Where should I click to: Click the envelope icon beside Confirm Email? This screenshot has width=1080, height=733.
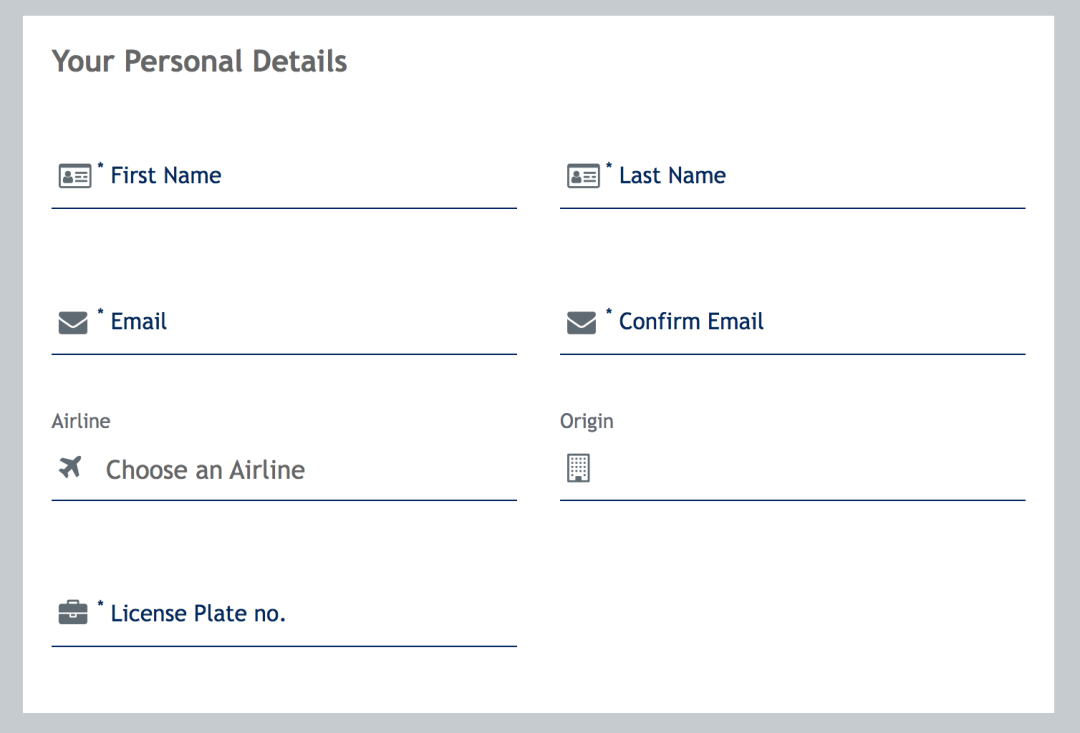click(x=581, y=322)
